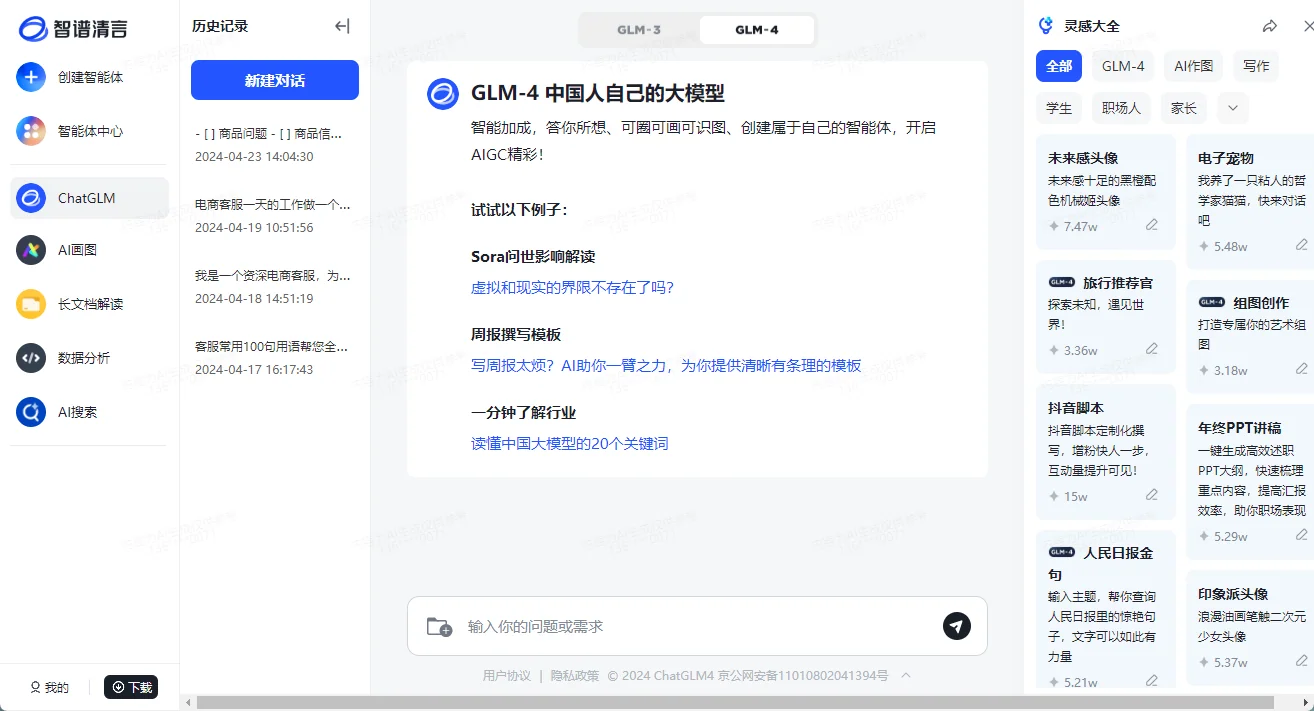Select the 家长 category filter
Screen dimensions: 1314x711
pos(1184,108)
